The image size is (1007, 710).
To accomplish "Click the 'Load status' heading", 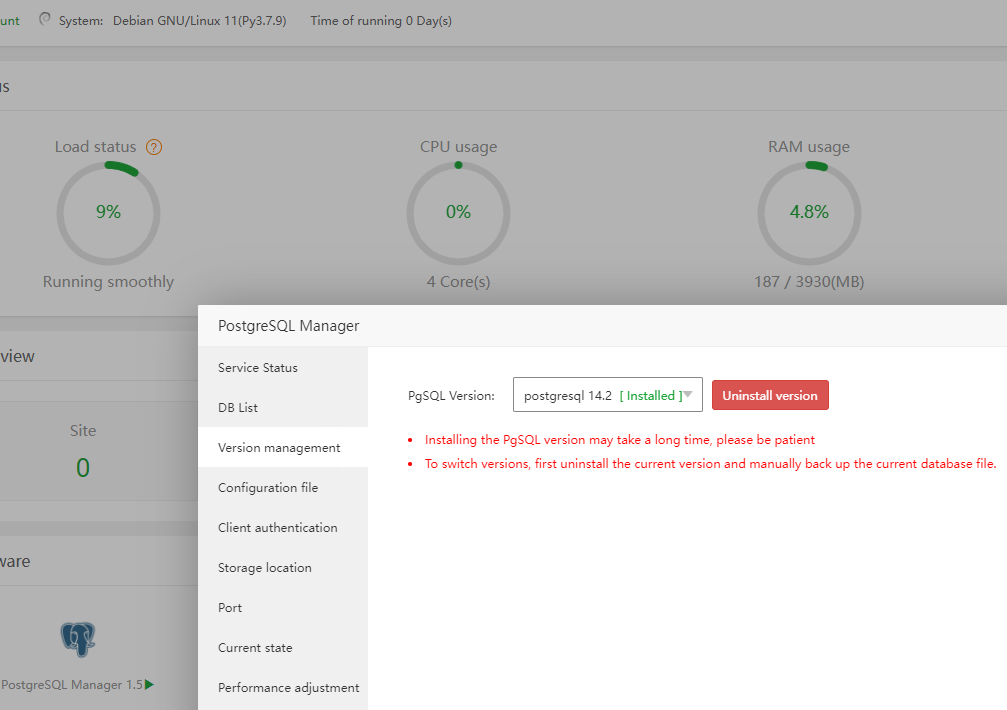I will pyautogui.click(x=96, y=146).
